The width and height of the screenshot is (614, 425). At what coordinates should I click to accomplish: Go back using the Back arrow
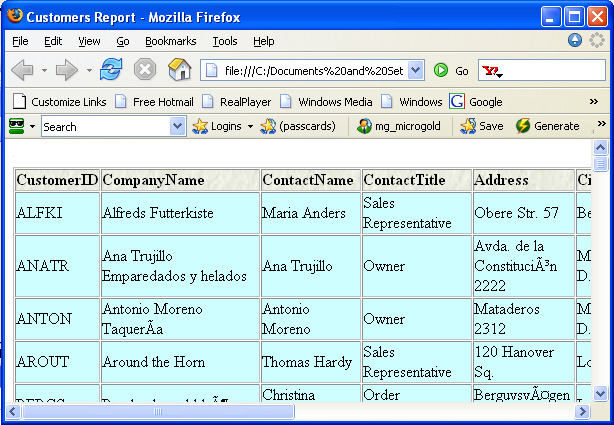pyautogui.click(x=23, y=71)
